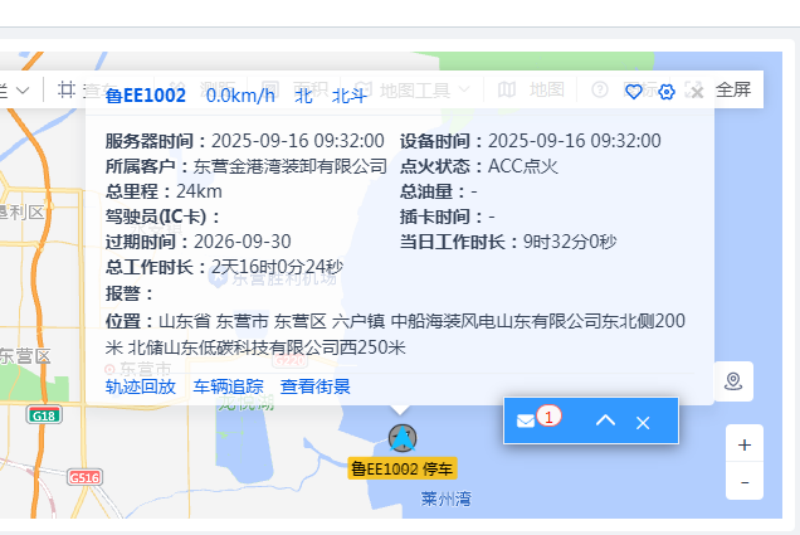Image resolution: width=800 pixels, height=535 pixels.
Task: Click the yellow 鲁EE1002 停车 label
Action: pyautogui.click(x=402, y=468)
